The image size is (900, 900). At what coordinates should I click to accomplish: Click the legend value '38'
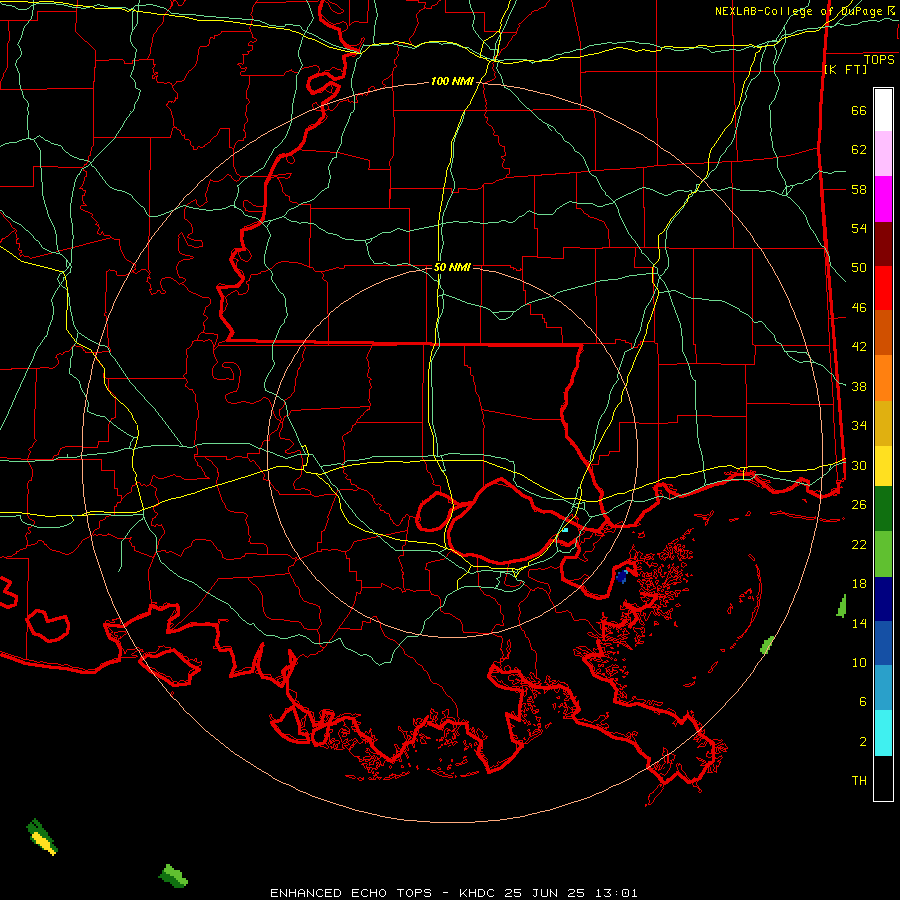coord(859,386)
